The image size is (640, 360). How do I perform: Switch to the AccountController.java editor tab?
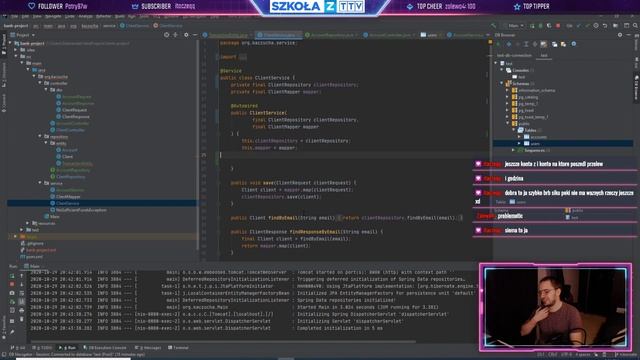click(389, 35)
